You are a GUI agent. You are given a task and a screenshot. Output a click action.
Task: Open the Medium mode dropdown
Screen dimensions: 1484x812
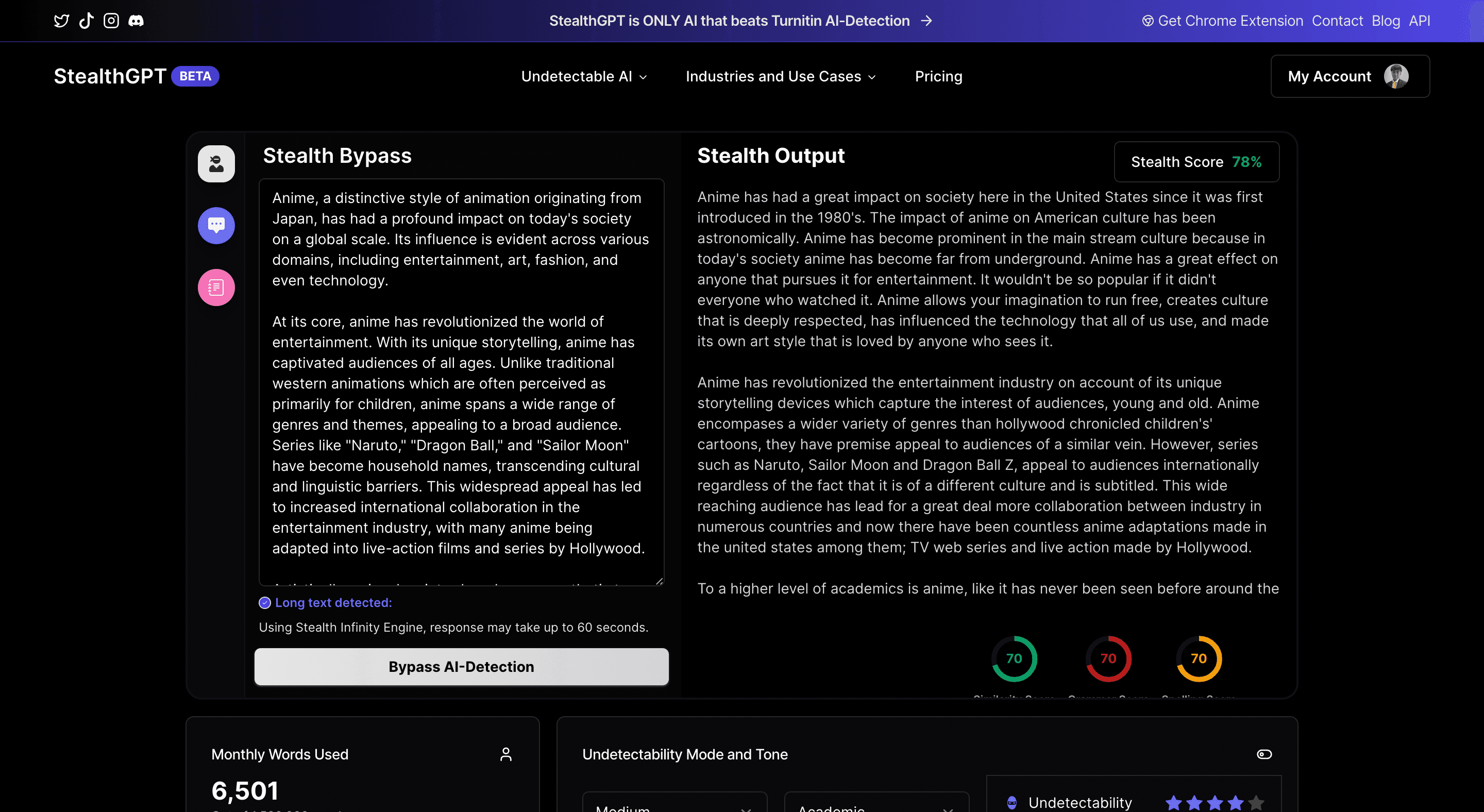click(x=674, y=805)
